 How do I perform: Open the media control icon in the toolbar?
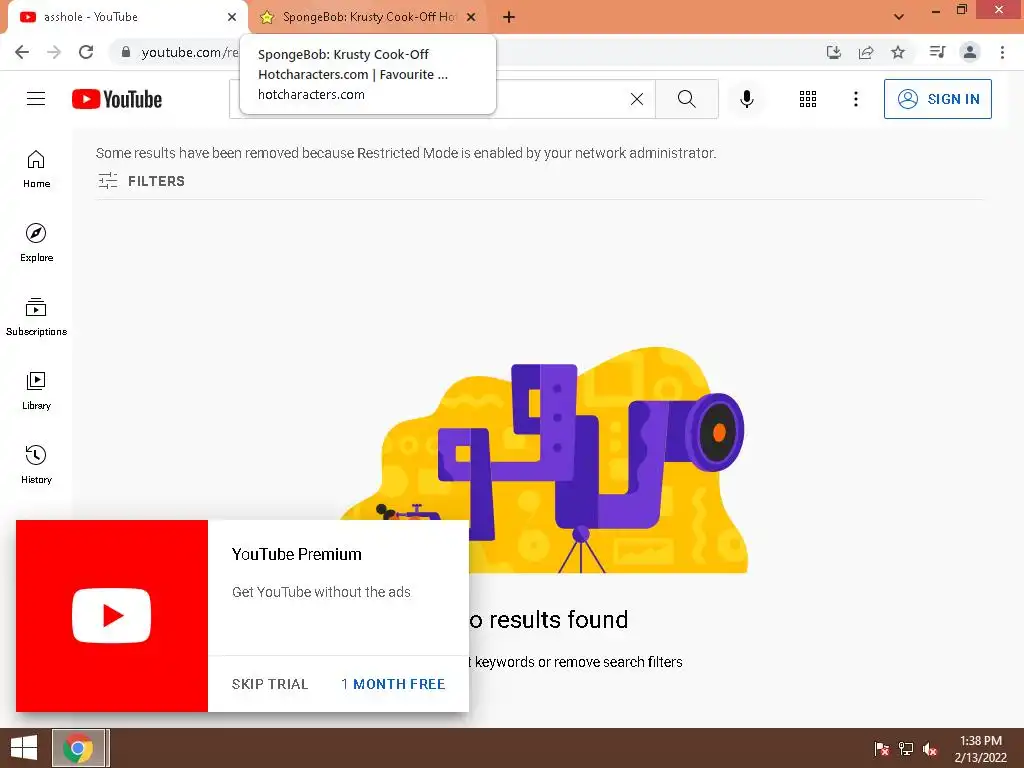coord(937,52)
